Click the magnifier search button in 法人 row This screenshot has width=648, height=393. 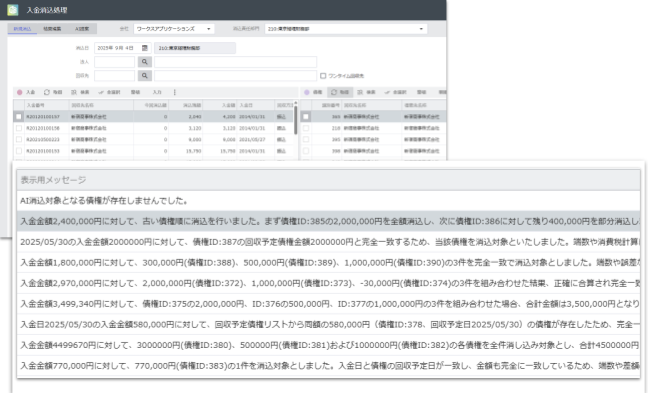(x=145, y=62)
